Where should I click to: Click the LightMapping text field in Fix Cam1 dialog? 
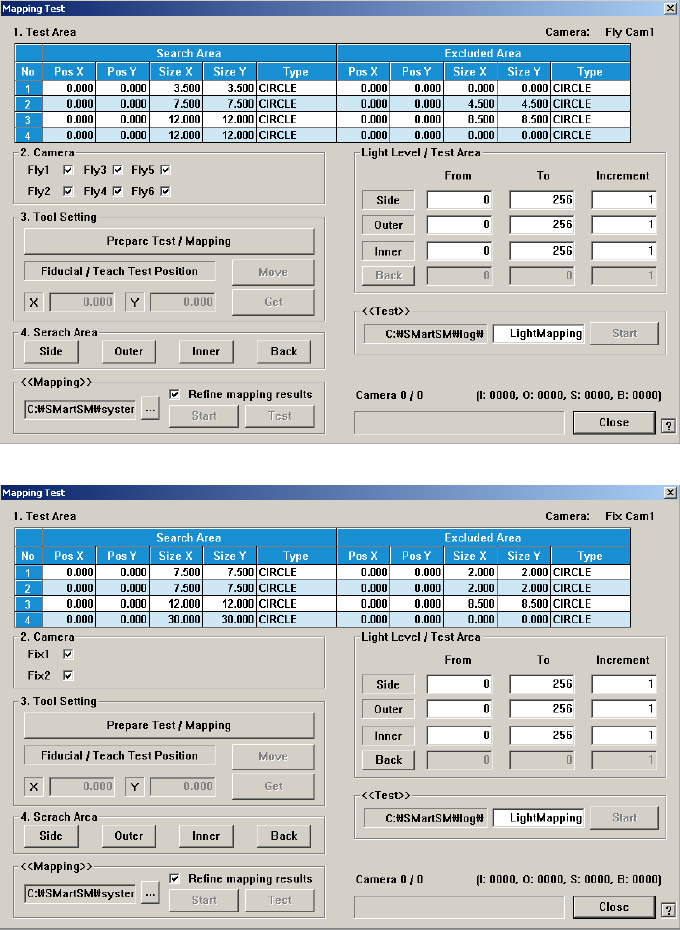(x=539, y=818)
